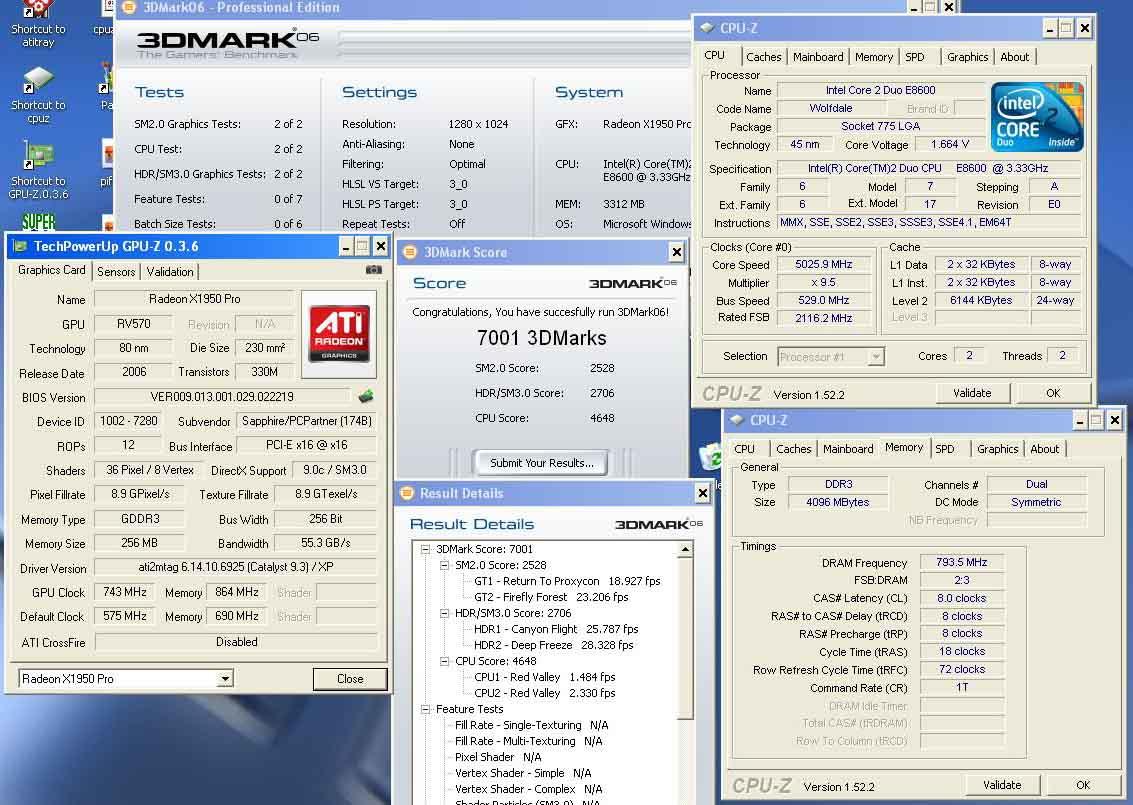The width and height of the screenshot is (1133, 805).
Task: Open the About tab in upper CPU-Z
Action: click(x=1014, y=57)
